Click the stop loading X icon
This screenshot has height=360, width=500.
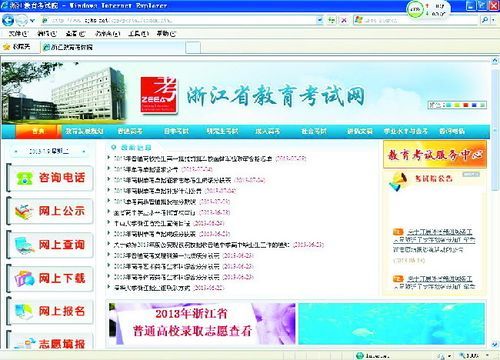(344, 20)
